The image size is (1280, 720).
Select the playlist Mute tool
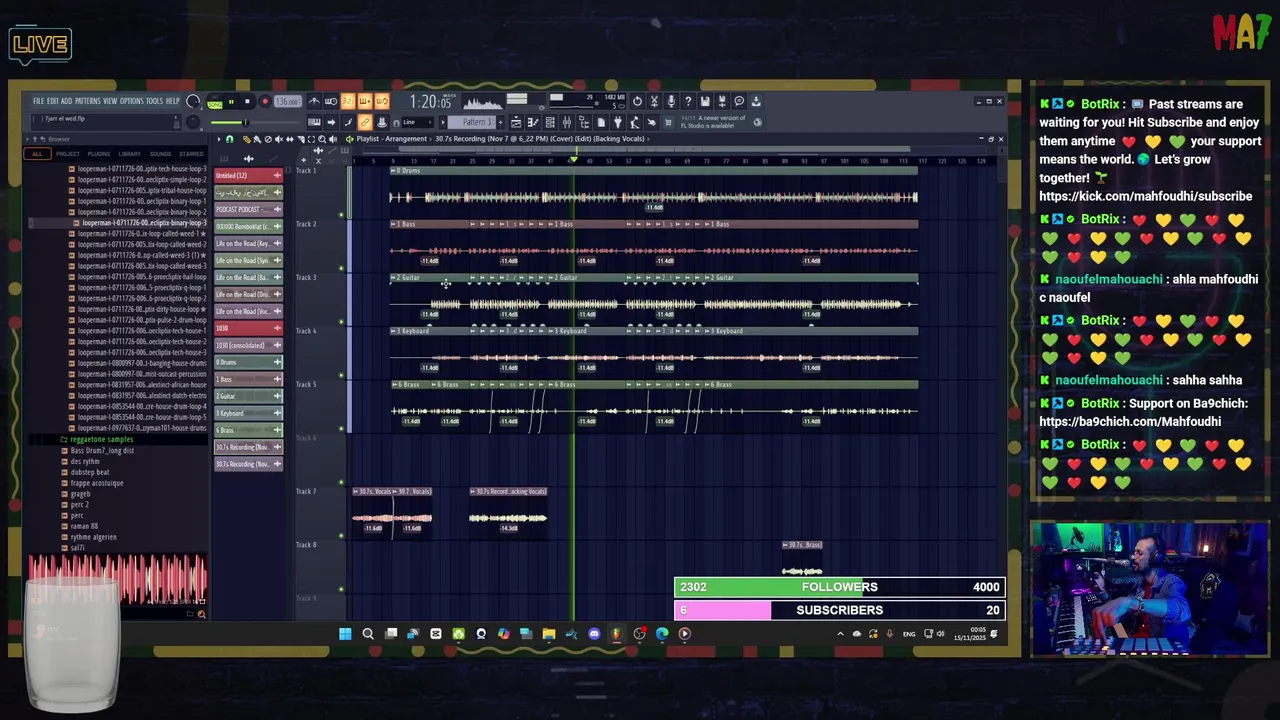coord(278,139)
